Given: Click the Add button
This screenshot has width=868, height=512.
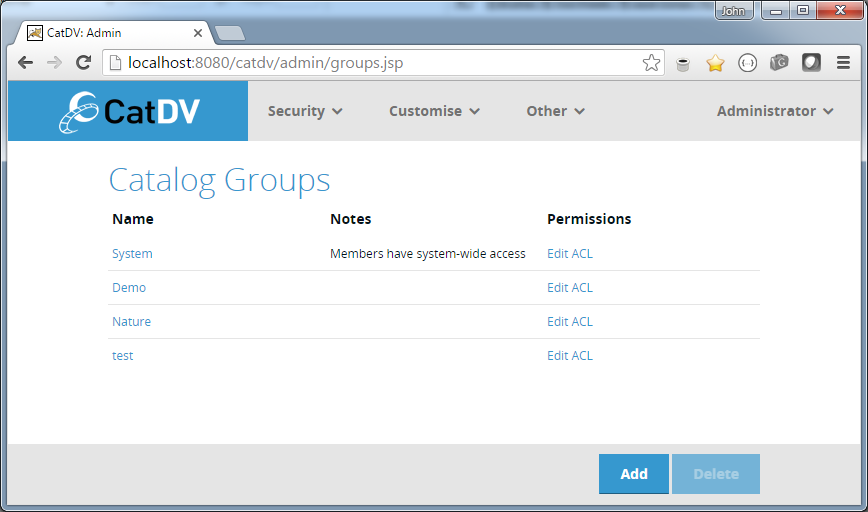Looking at the screenshot, I should (634, 474).
